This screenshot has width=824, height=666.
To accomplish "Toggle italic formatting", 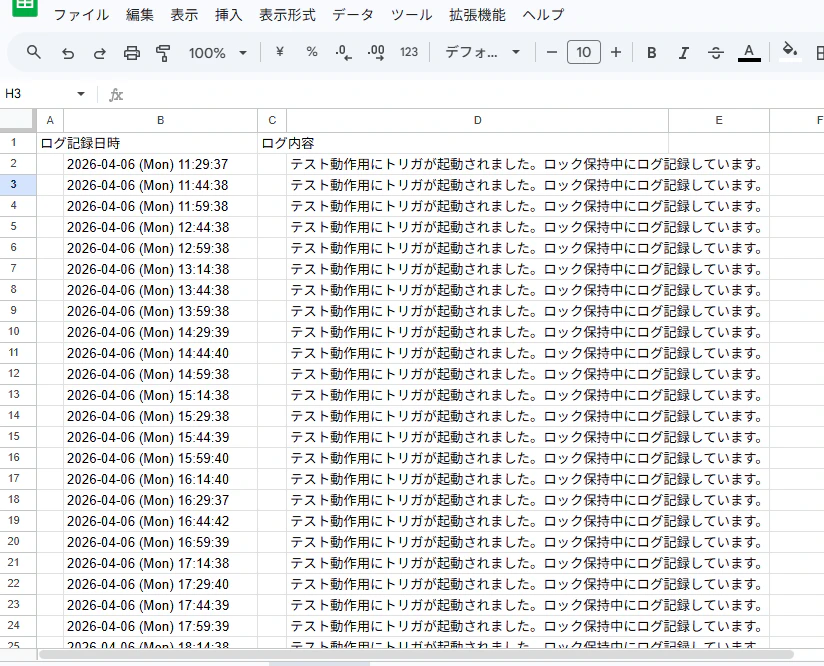I will click(x=684, y=53).
